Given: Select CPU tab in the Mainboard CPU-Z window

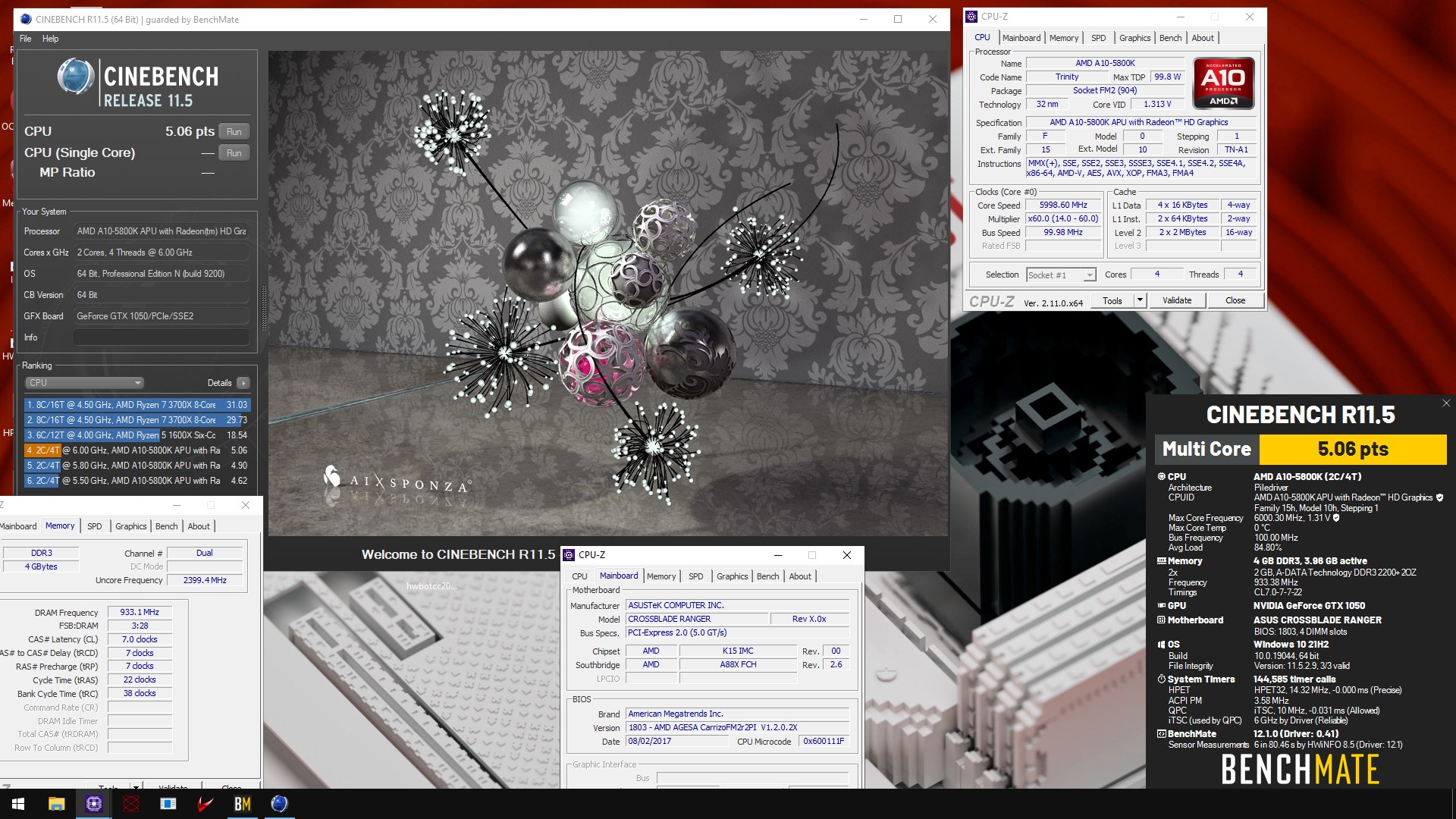Looking at the screenshot, I should (x=579, y=576).
